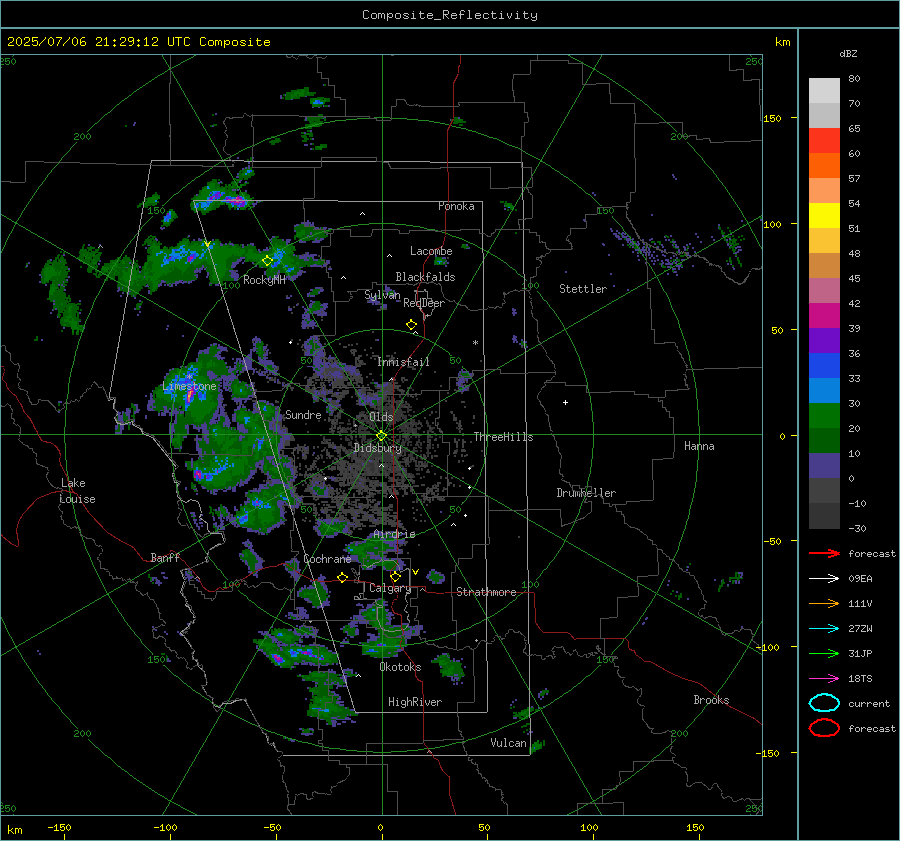Image resolution: width=900 pixels, height=841 pixels.
Task: Click the cyan 'current' ellipse legend icon
Action: coord(824,703)
